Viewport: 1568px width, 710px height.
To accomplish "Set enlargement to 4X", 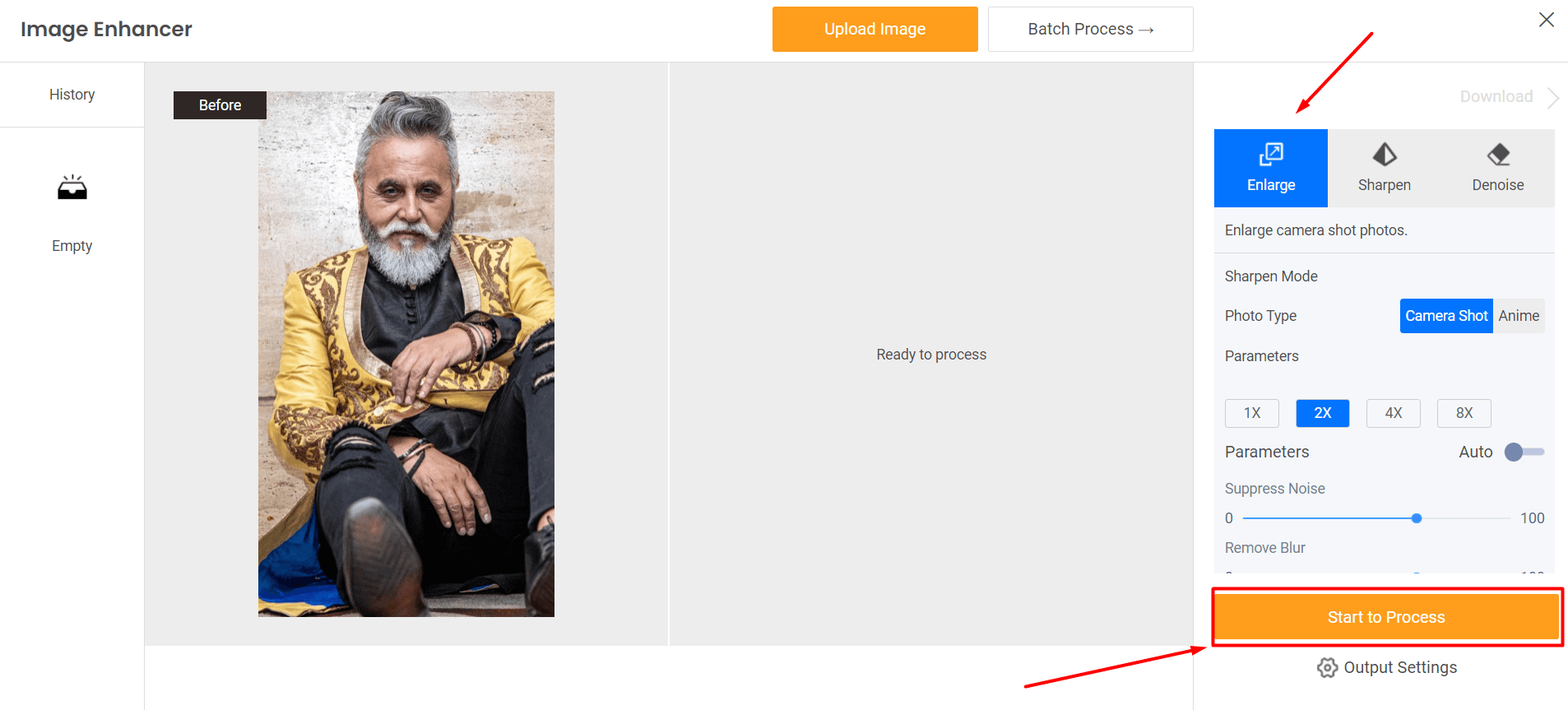I will pos(1394,413).
